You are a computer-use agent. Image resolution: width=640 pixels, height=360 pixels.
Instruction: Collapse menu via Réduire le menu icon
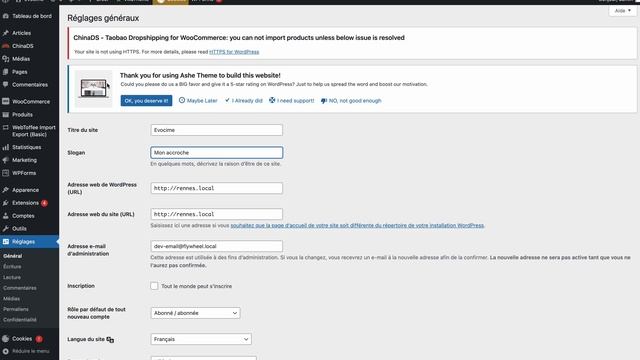click(x=5, y=351)
